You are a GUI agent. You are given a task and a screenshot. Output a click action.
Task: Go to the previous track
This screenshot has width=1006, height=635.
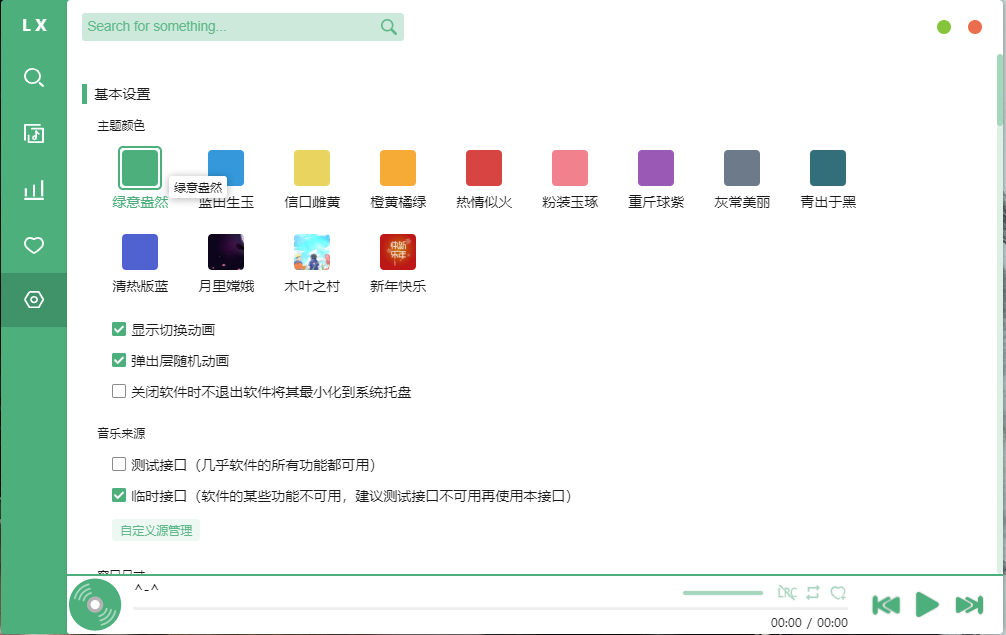pyautogui.click(x=886, y=604)
